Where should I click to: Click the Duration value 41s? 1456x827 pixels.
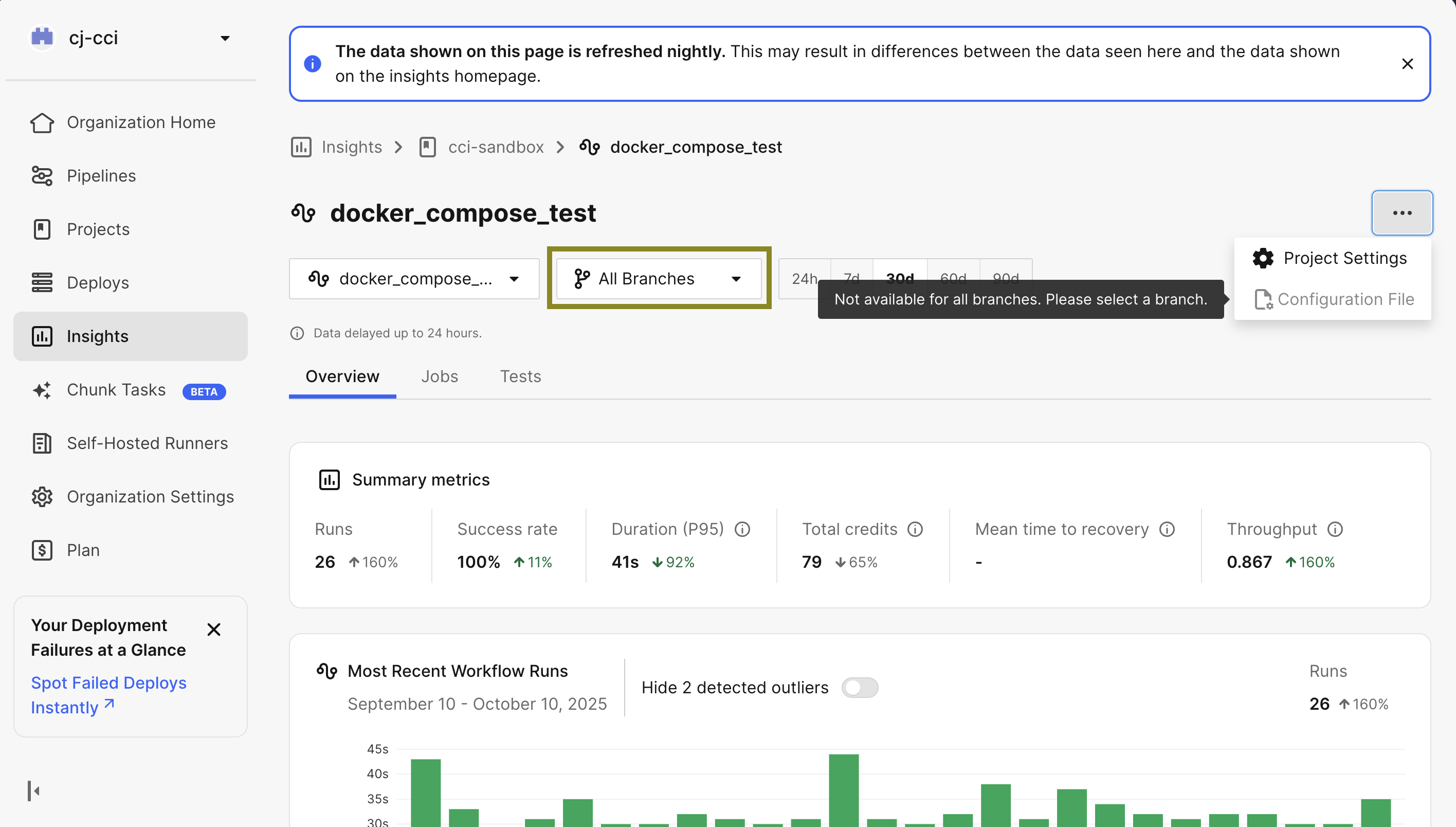pyautogui.click(x=625, y=562)
